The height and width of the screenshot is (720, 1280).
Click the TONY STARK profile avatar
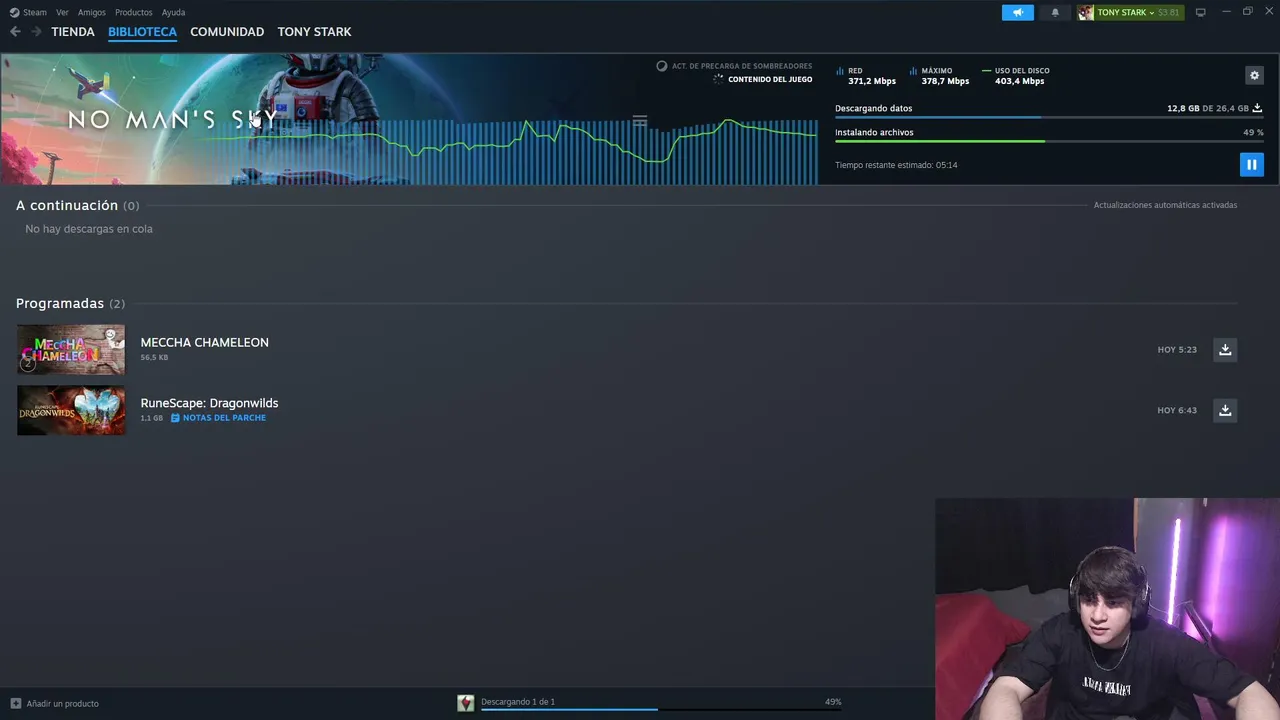(x=1086, y=12)
